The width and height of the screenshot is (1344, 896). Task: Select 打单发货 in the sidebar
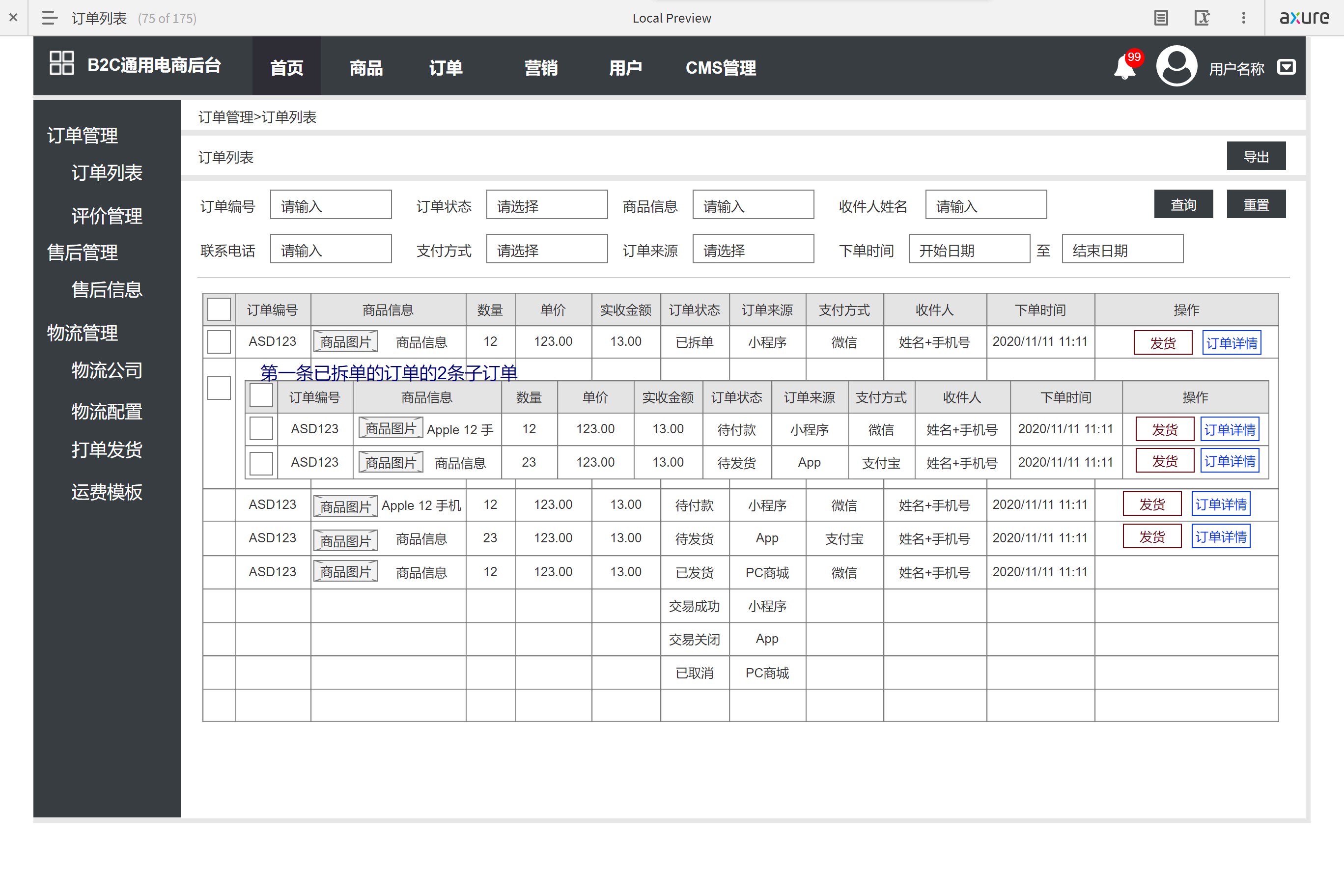[x=107, y=449]
